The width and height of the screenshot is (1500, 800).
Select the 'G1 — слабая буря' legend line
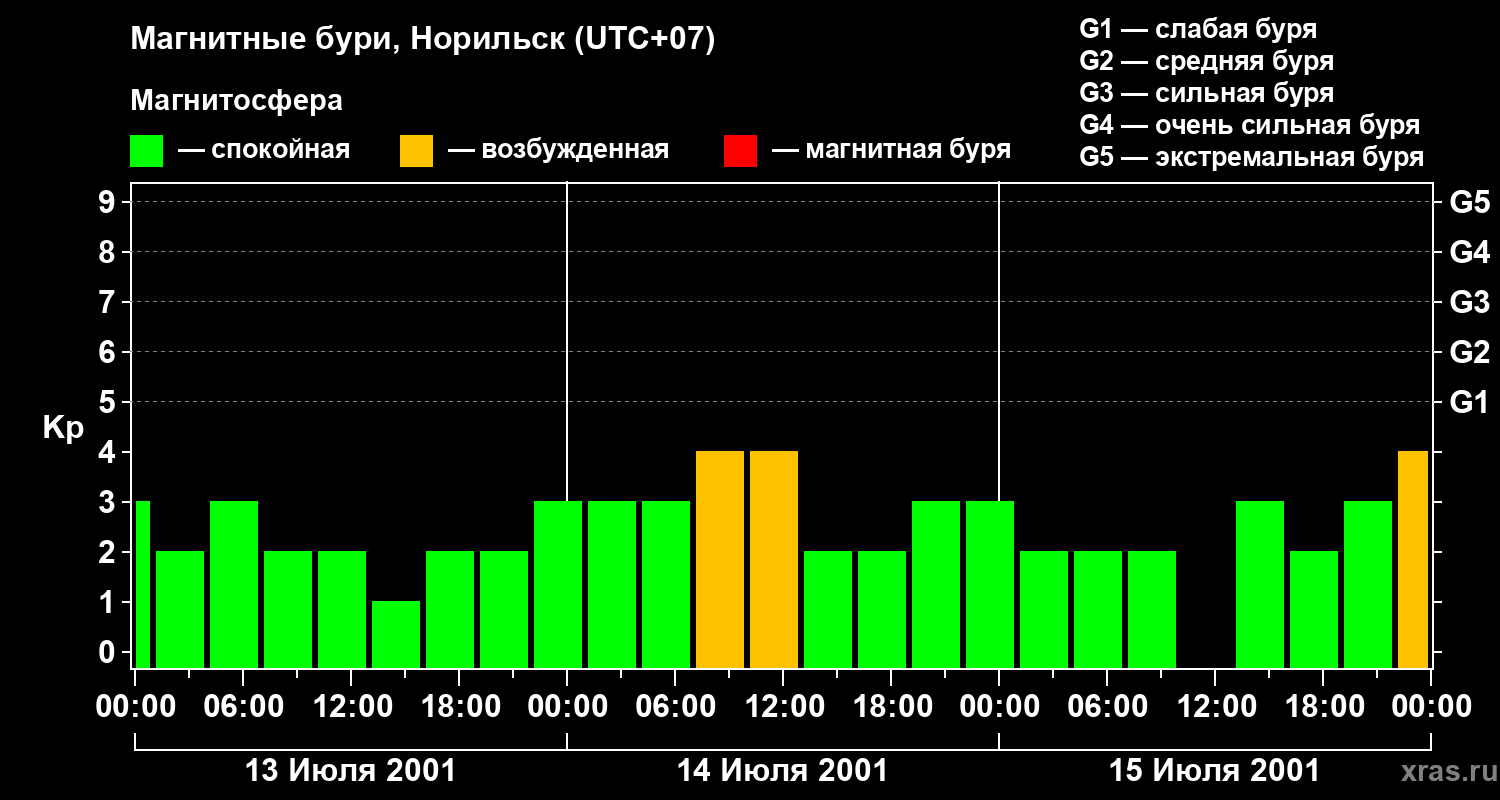[x=1198, y=29]
